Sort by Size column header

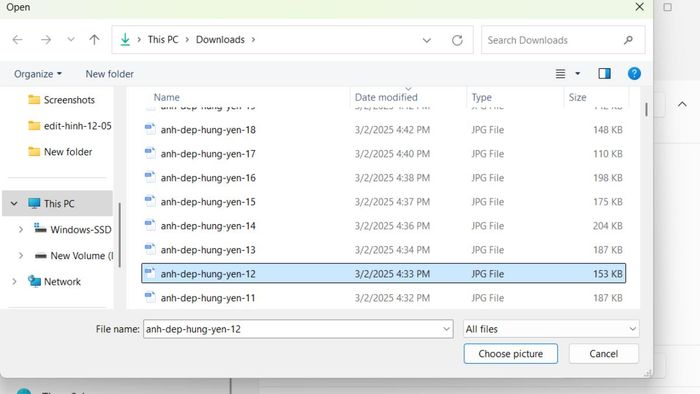[577, 97]
